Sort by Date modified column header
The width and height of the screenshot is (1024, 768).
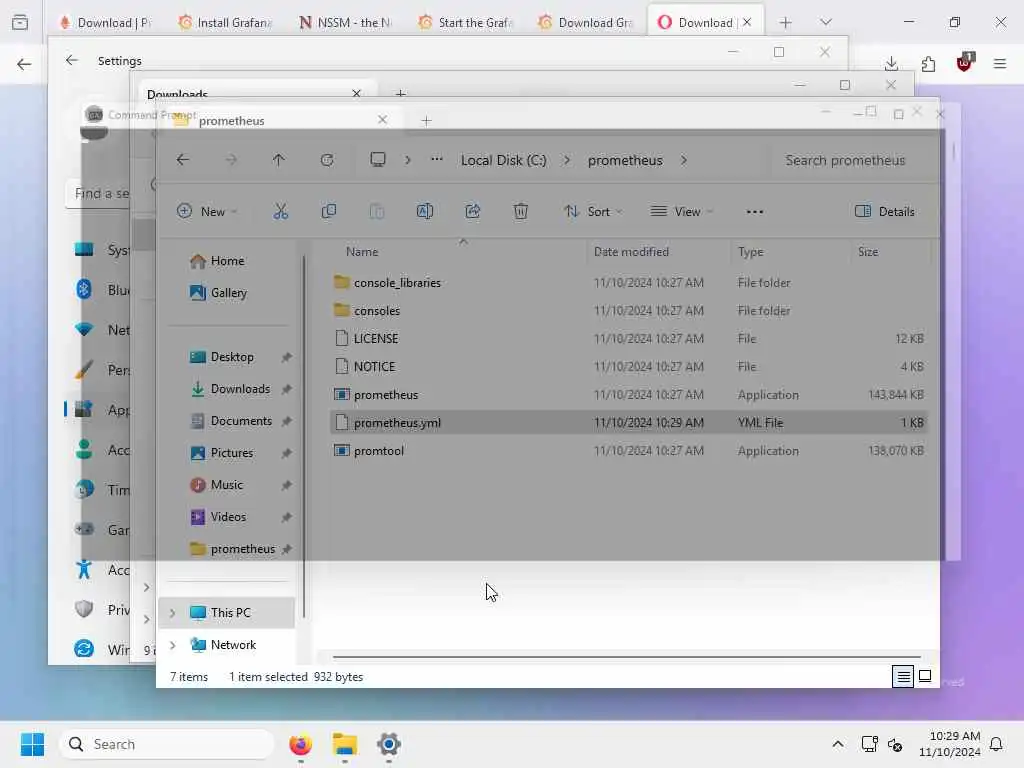[x=631, y=251]
